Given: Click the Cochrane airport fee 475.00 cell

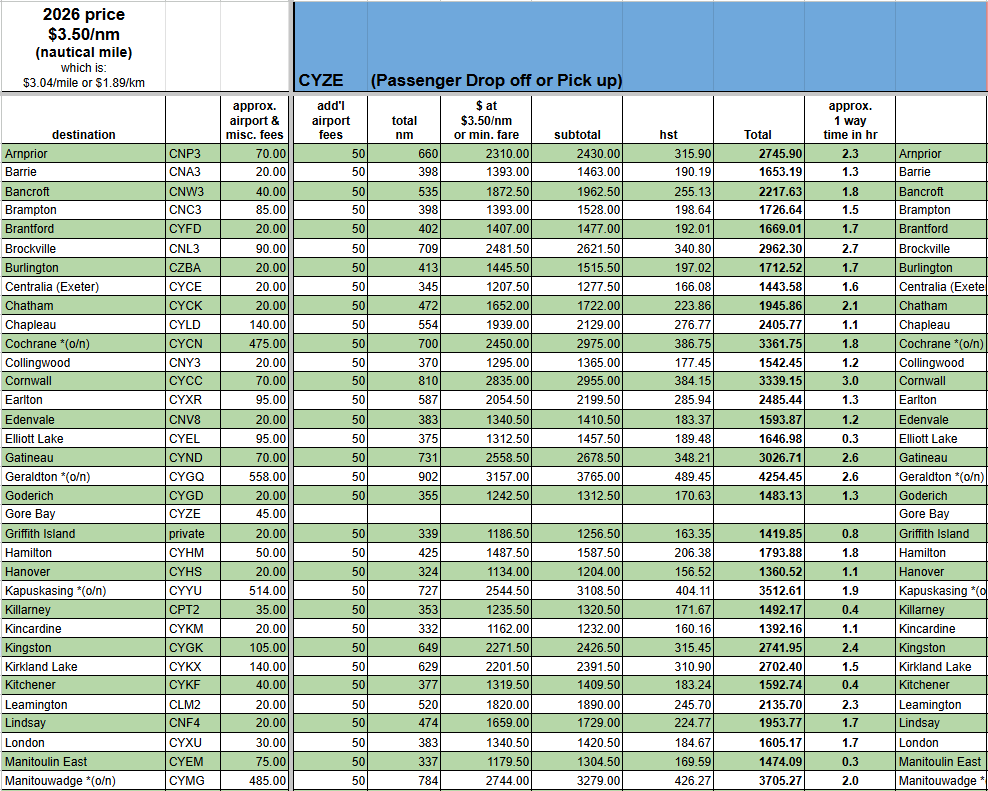Looking at the screenshot, I should click(x=256, y=344).
